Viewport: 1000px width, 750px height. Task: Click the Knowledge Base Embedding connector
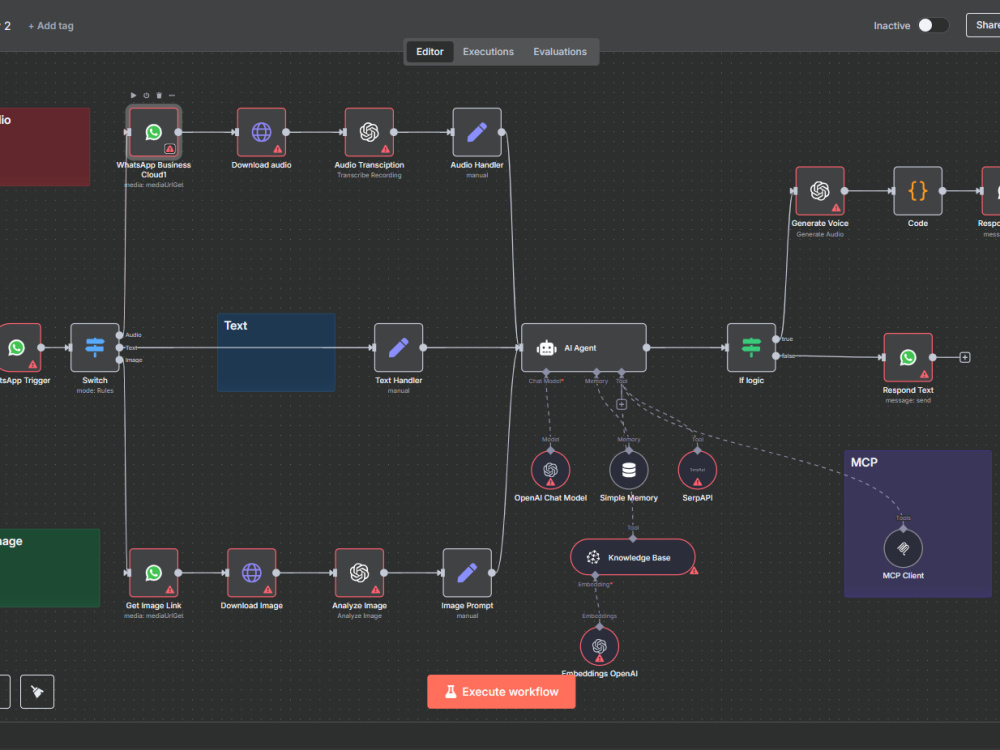point(596,575)
